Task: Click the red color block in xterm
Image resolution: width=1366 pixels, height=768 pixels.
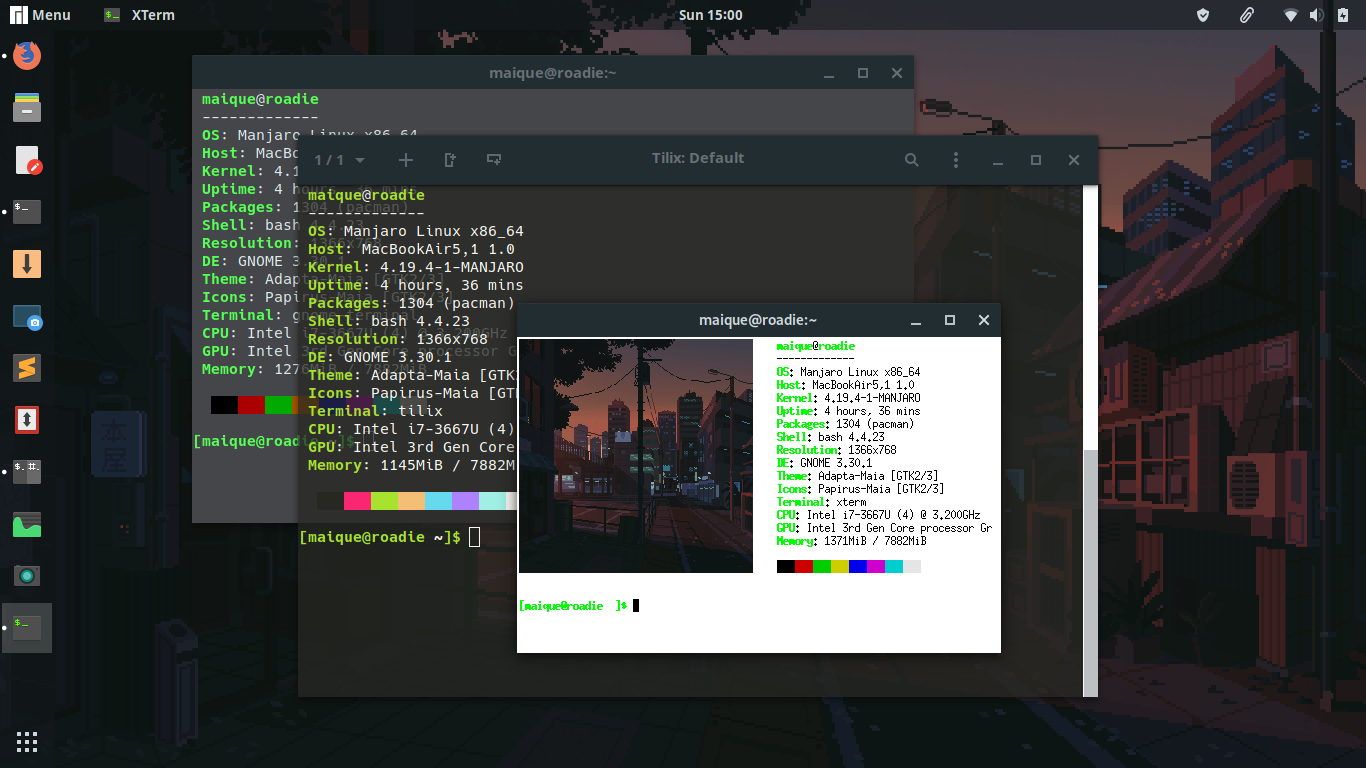Action: point(804,566)
